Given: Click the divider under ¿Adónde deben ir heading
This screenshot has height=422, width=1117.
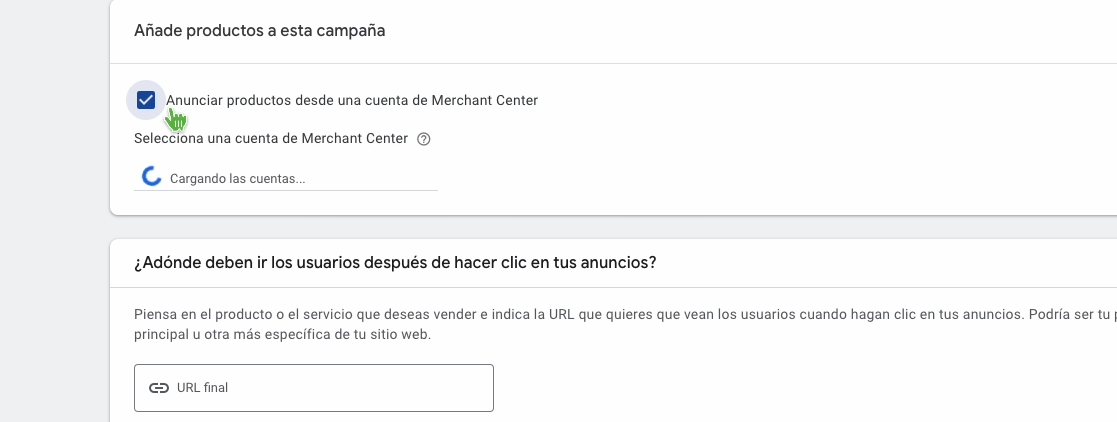Looking at the screenshot, I should point(600,288).
